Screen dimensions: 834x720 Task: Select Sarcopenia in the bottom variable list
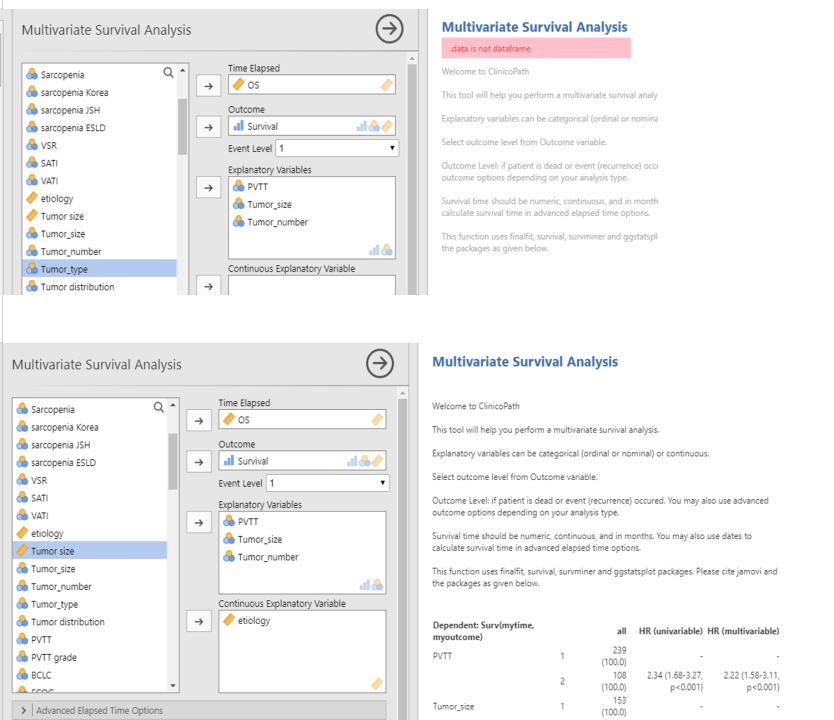point(90,409)
